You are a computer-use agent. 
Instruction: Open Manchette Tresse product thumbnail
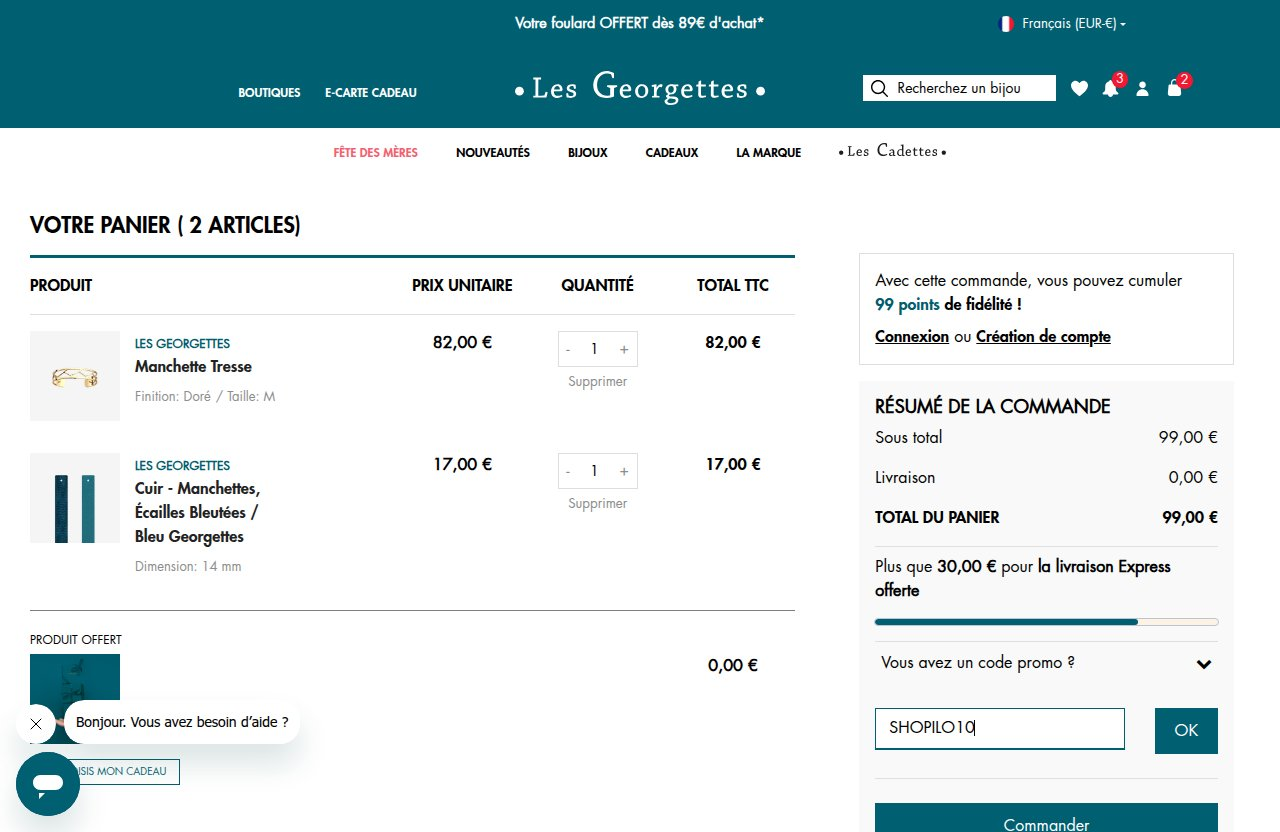[x=75, y=376]
